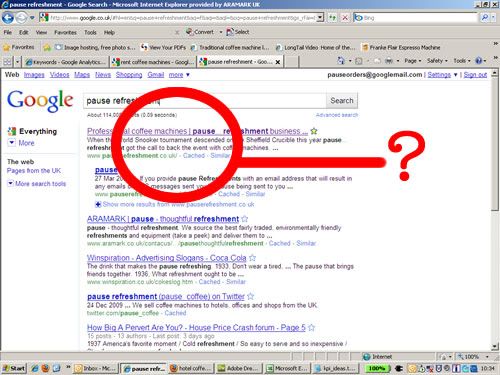
Task: Open 'pause refreshment on Twitter' result link
Action: tap(166, 296)
